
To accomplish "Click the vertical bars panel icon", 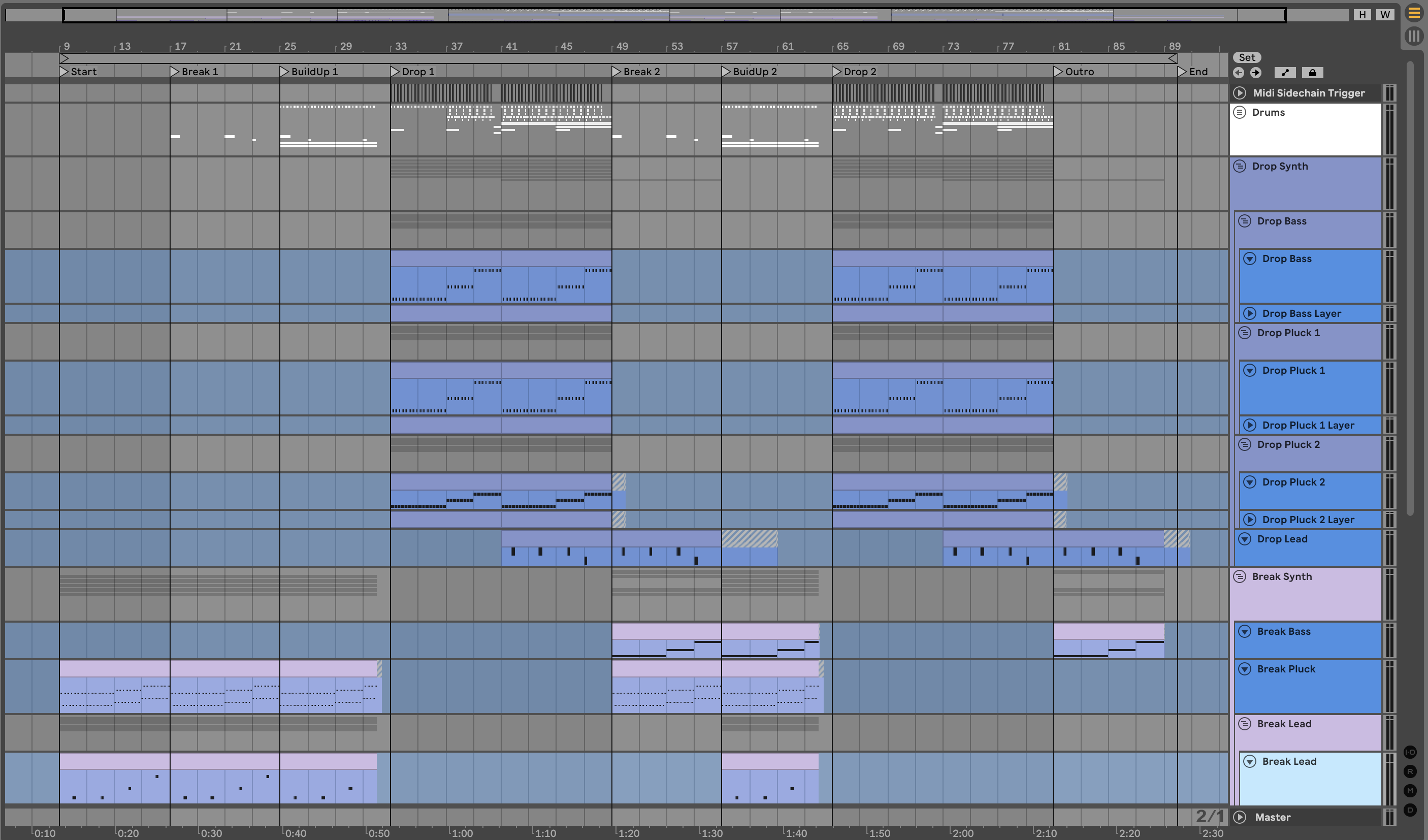I will click(x=1414, y=36).
